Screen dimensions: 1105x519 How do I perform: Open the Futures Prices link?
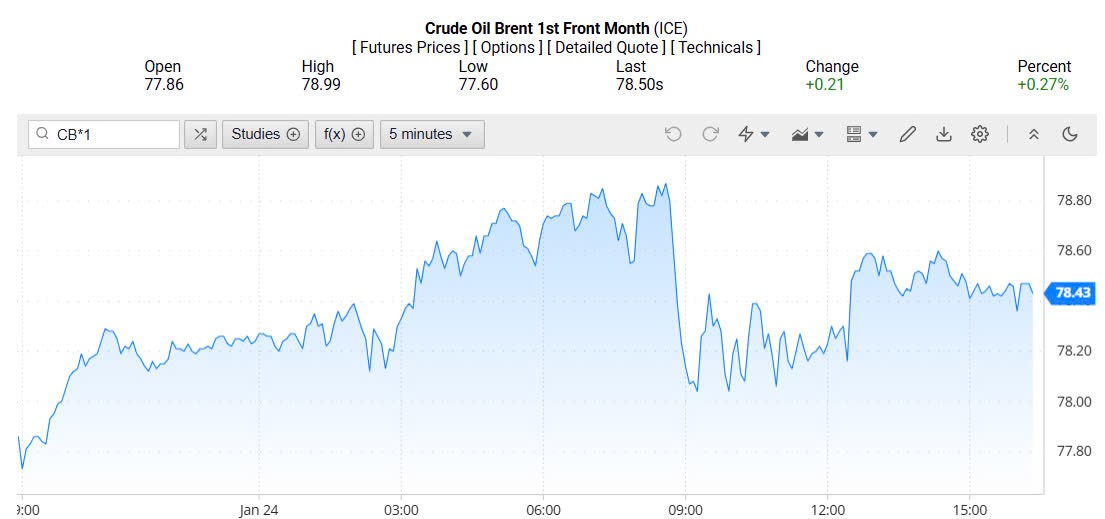coord(409,47)
